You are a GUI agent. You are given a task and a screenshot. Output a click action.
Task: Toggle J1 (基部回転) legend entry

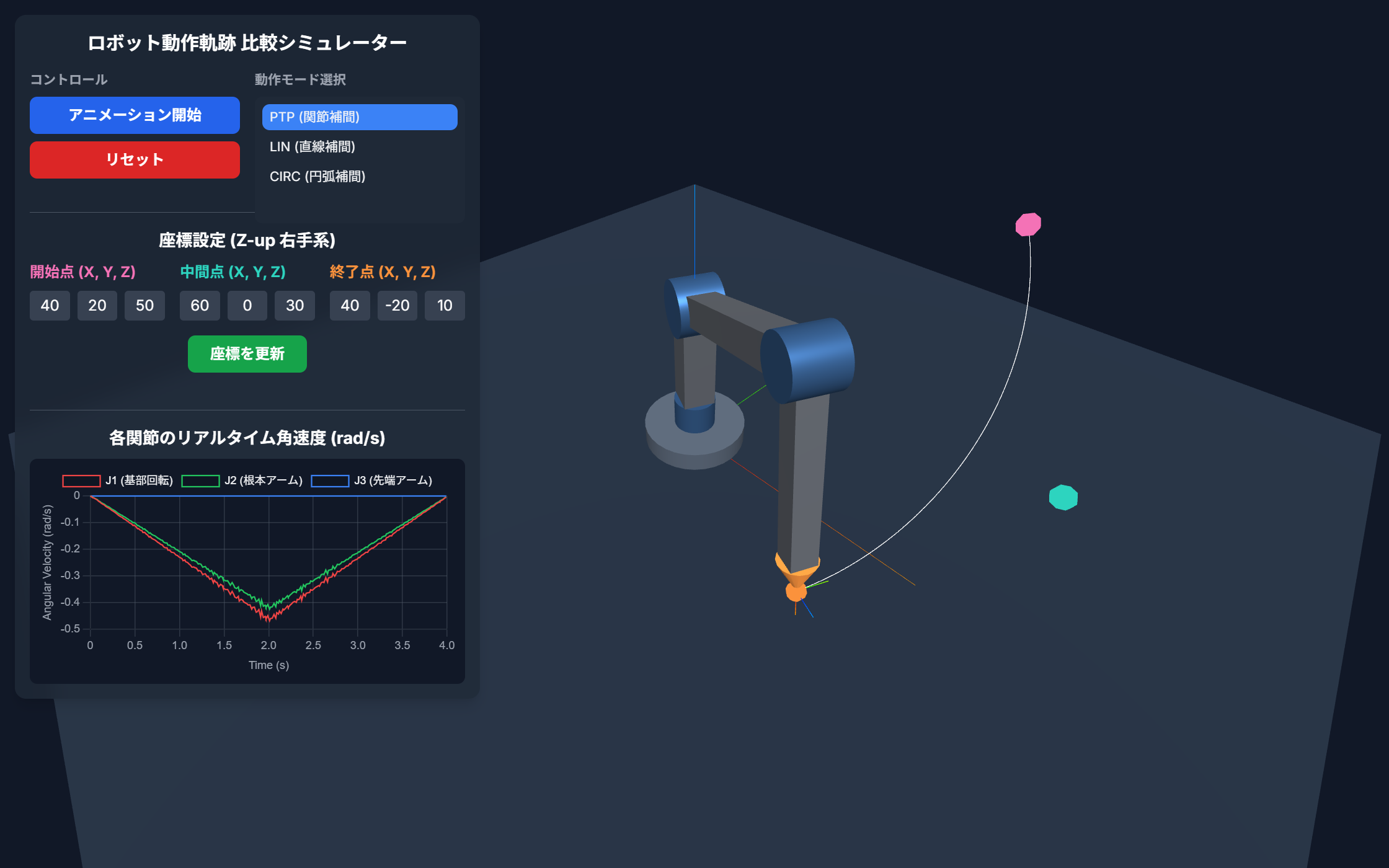[x=118, y=480]
